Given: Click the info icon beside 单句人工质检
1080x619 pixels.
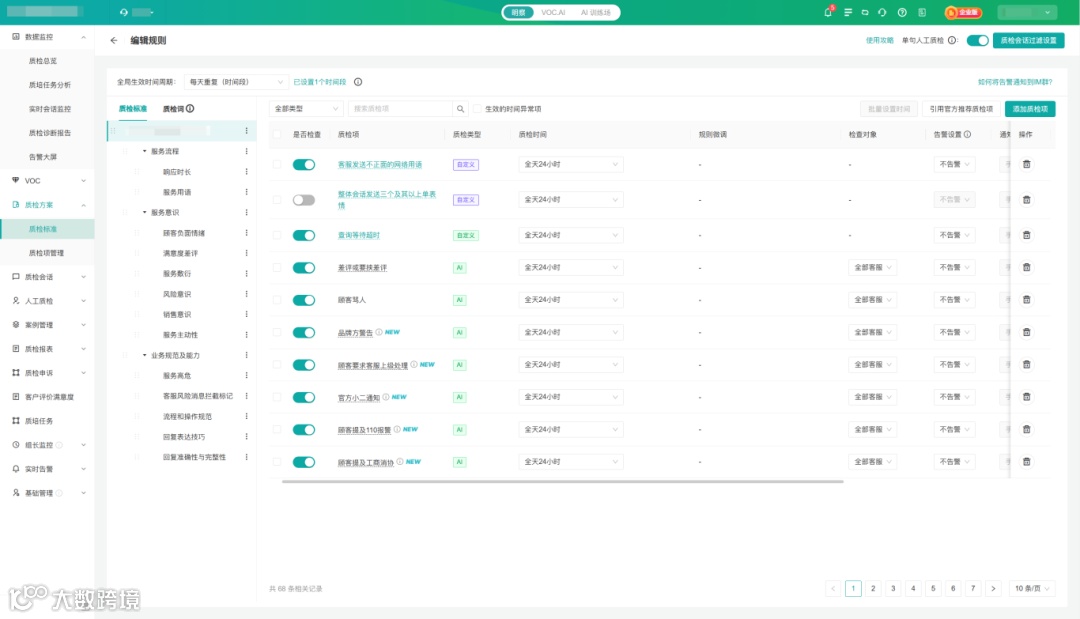Looking at the screenshot, I should tap(952, 41).
